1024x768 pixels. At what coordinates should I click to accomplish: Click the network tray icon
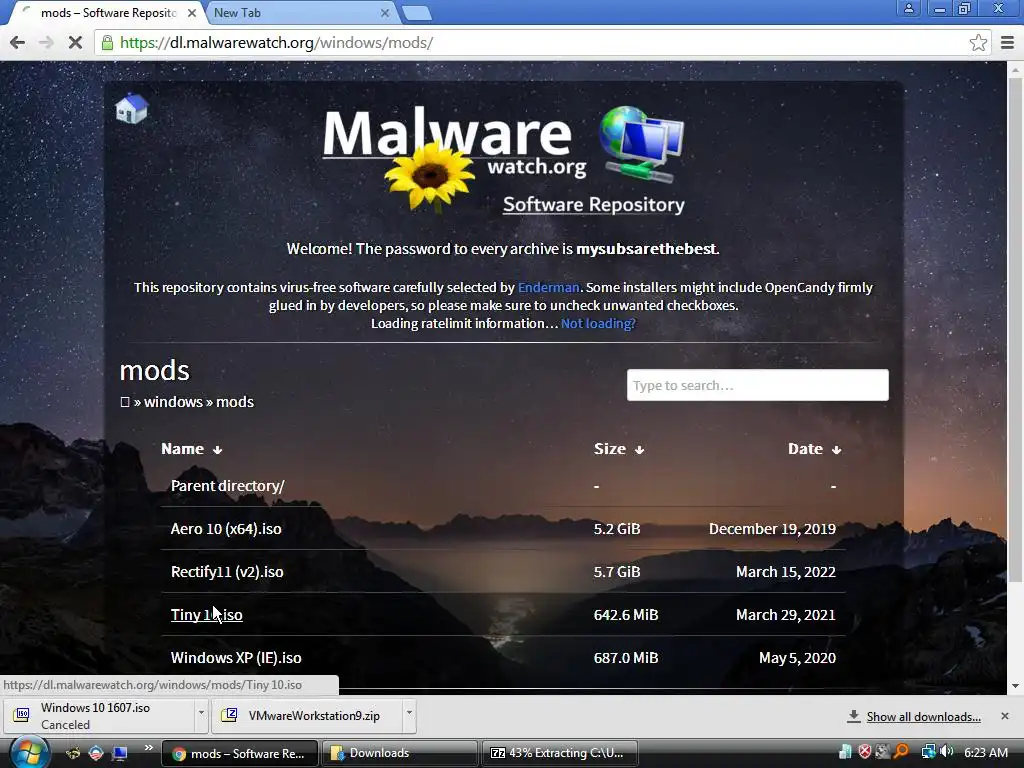tap(928, 752)
